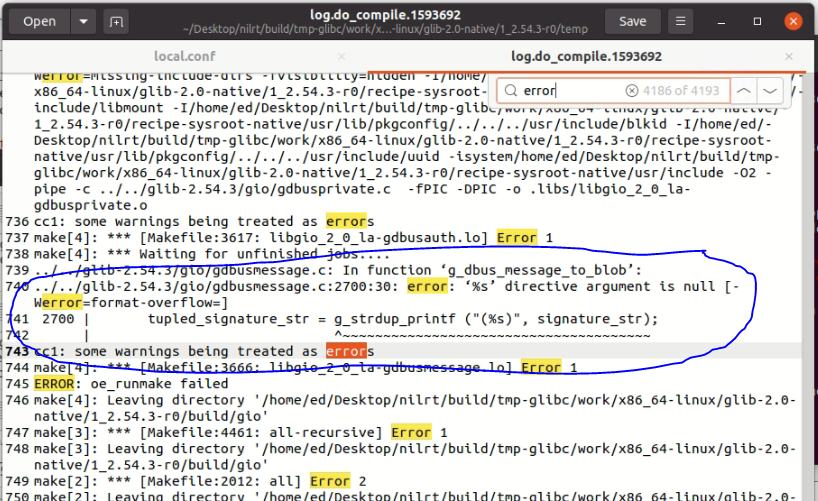Maximize the gedit window
The width and height of the screenshot is (818, 501).
(x=757, y=21)
